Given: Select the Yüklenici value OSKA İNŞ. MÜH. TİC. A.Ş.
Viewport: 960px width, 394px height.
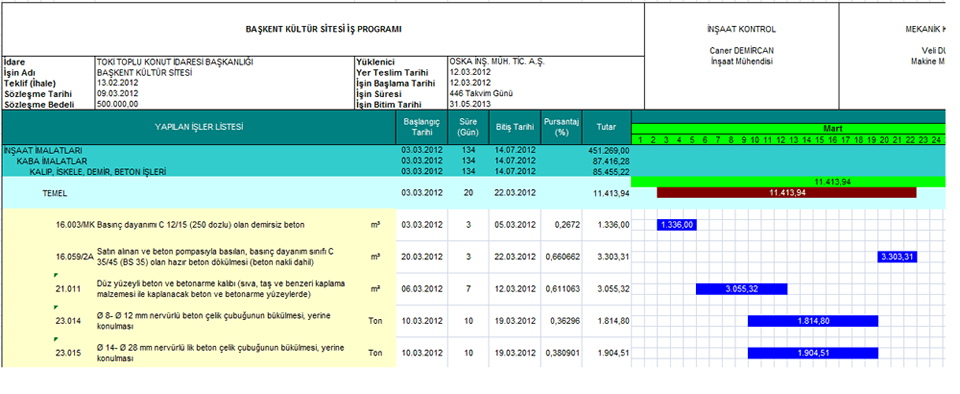Looking at the screenshot, I should click(x=497, y=62).
